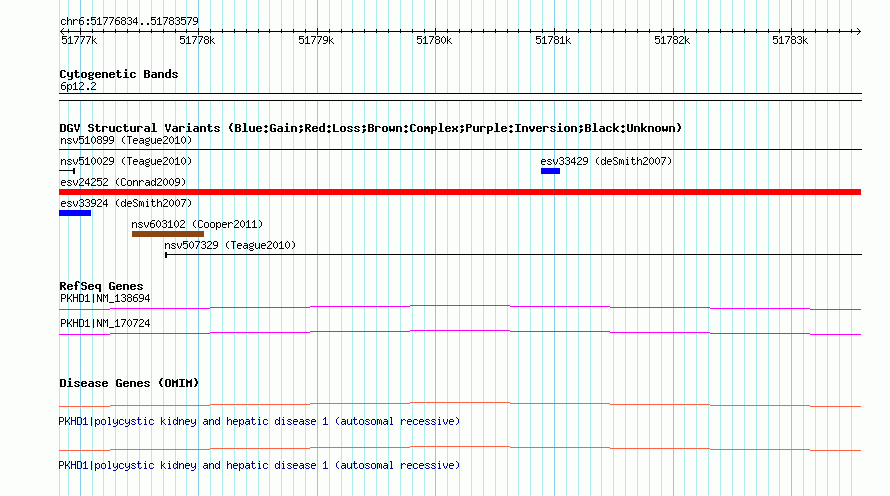Click the blue esv33429 gain bar
Image resolution: width=890 pixels, height=496 pixels.
tap(551, 171)
